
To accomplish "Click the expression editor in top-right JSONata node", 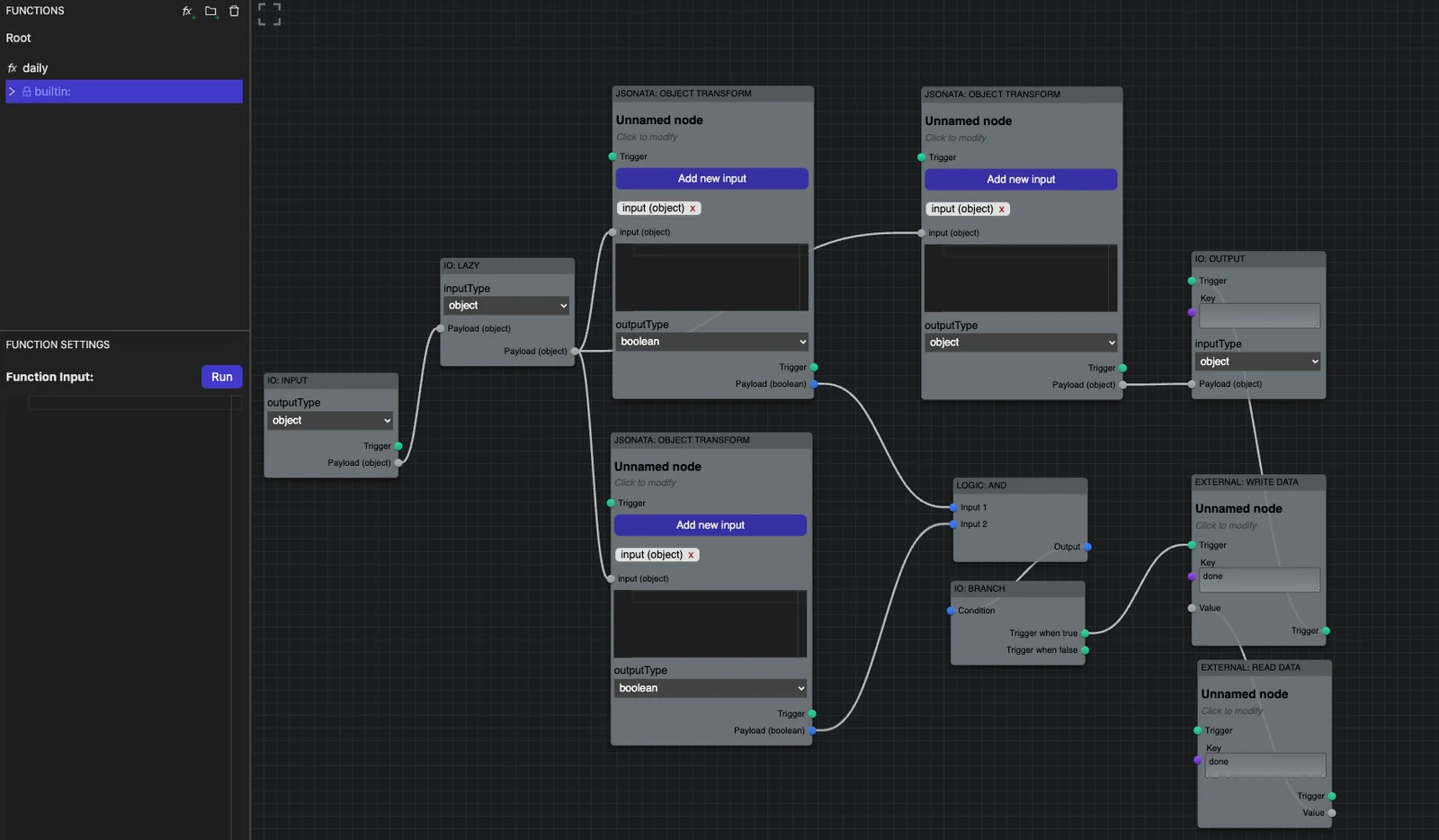I will coord(1021,279).
